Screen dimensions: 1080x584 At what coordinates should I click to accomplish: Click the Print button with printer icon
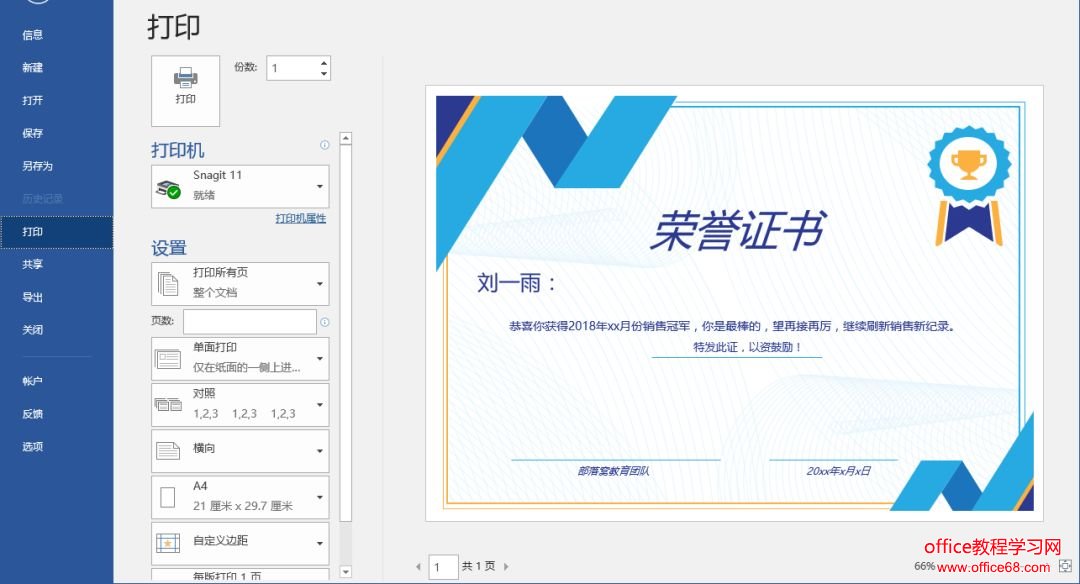185,91
